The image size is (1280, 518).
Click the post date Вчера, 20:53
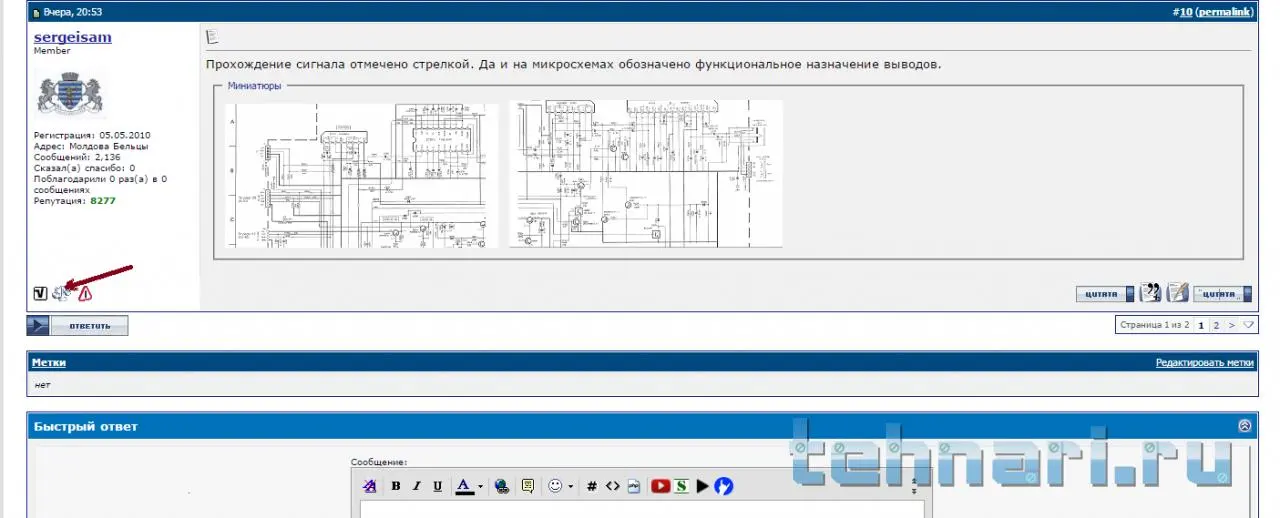tap(72, 12)
